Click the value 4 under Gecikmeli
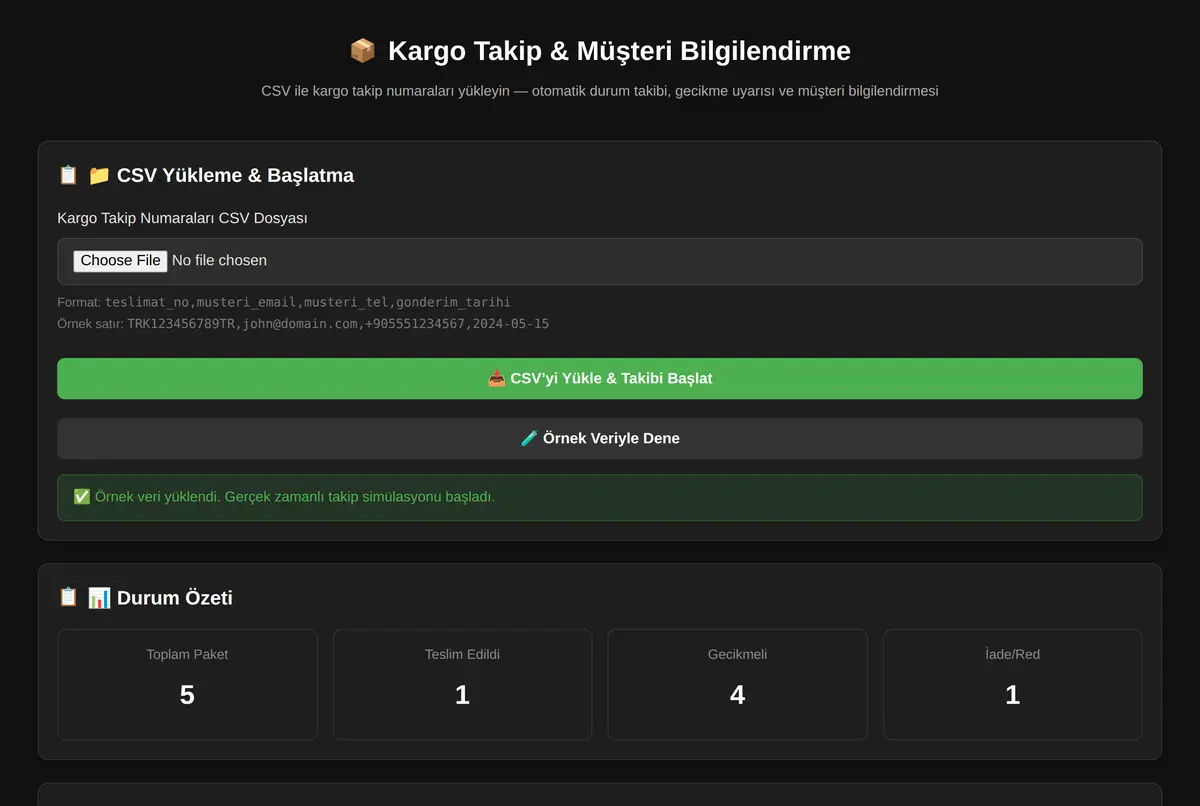This screenshot has width=1200, height=806. 737,695
